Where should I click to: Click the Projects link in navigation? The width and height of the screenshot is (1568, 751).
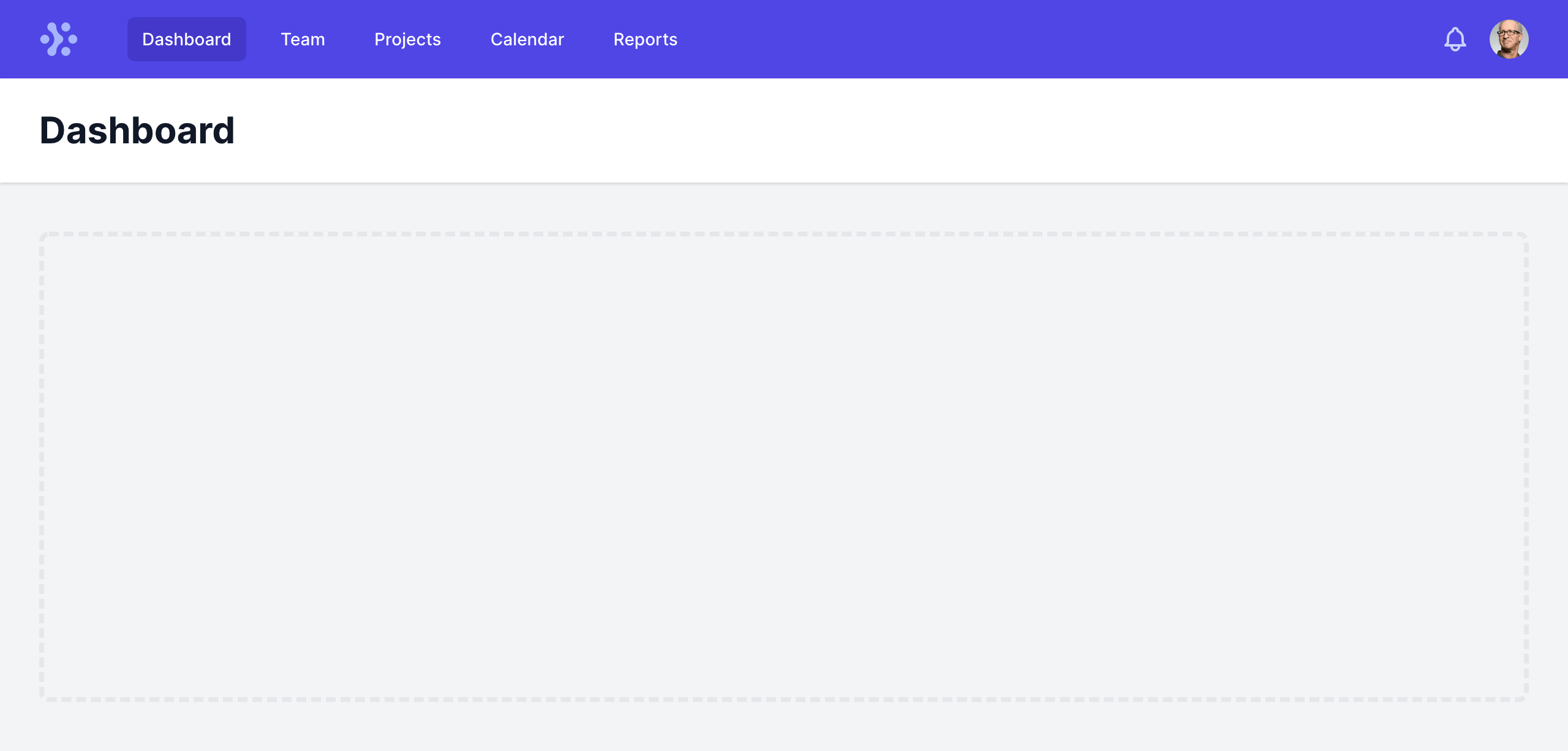click(x=407, y=39)
